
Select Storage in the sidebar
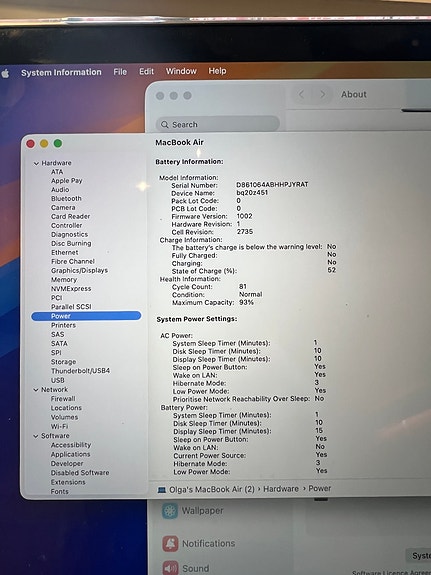(x=63, y=362)
